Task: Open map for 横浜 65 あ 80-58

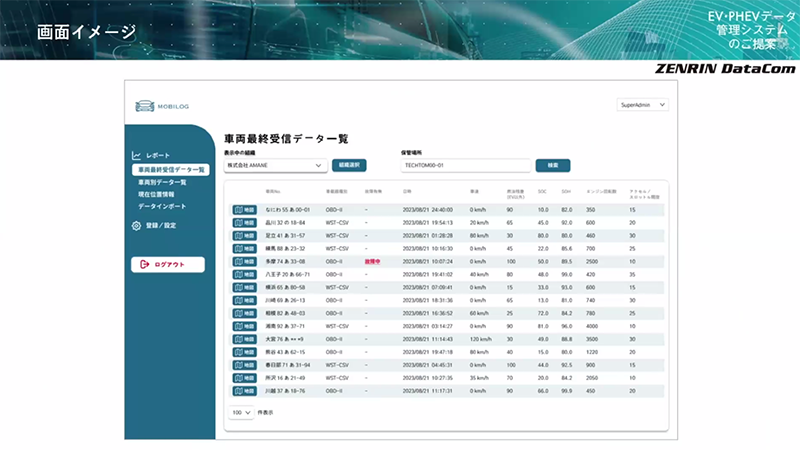Action: pyautogui.click(x=244, y=286)
